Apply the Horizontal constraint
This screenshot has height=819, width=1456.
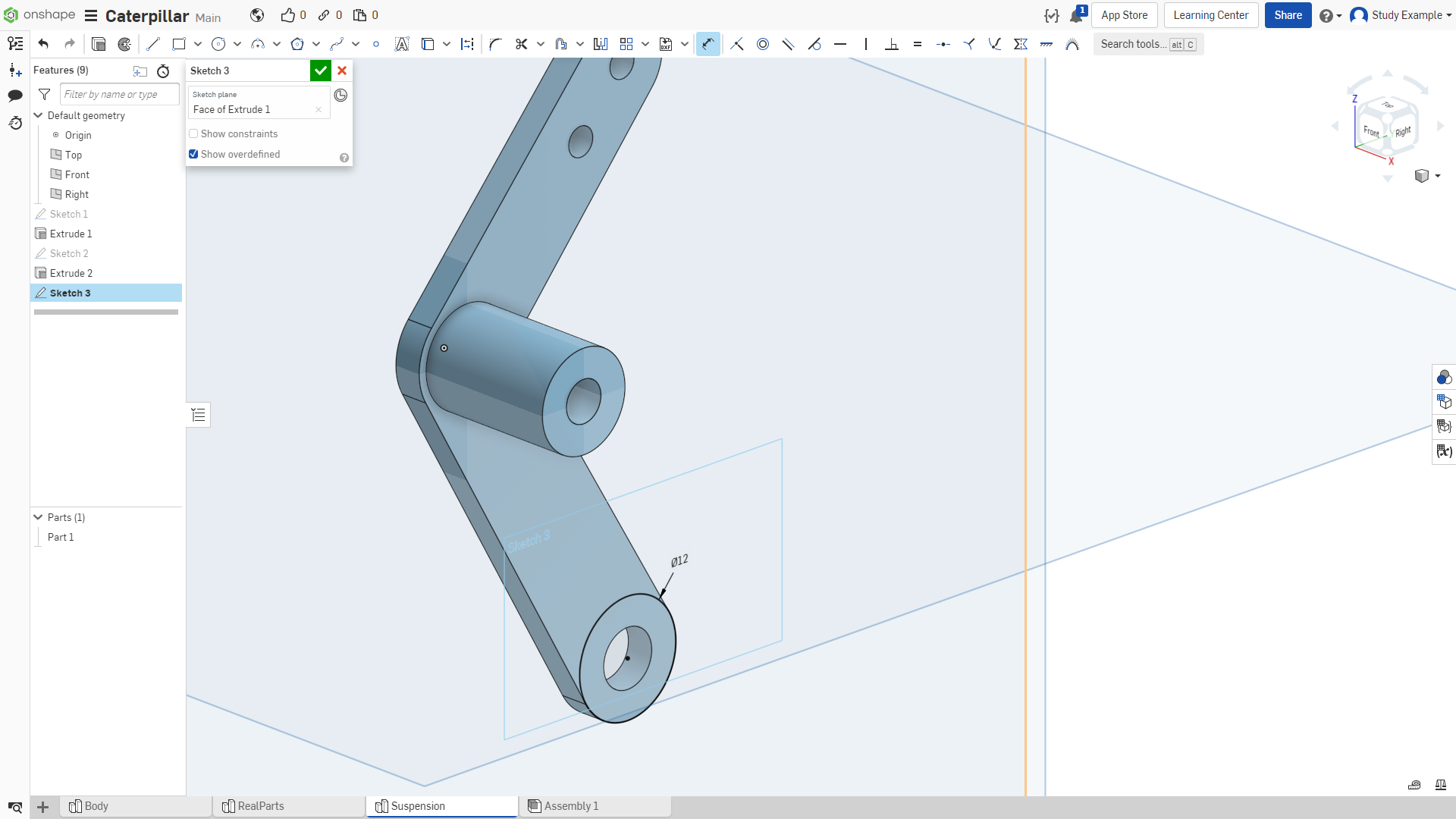tap(840, 44)
